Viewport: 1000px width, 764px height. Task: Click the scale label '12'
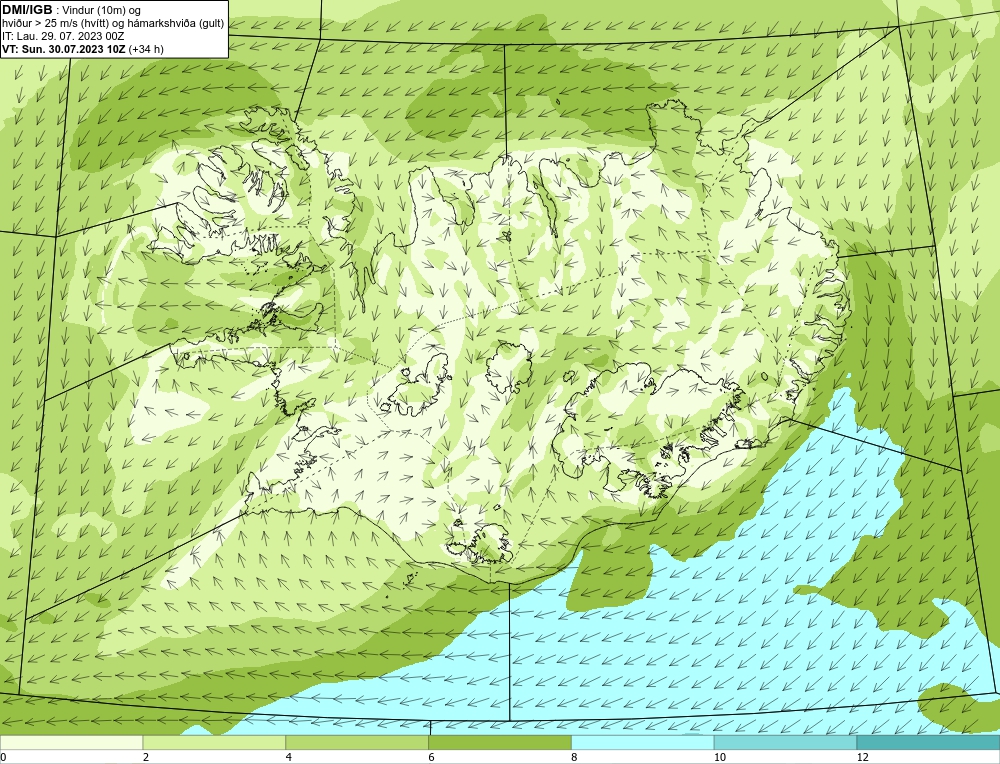tap(863, 757)
